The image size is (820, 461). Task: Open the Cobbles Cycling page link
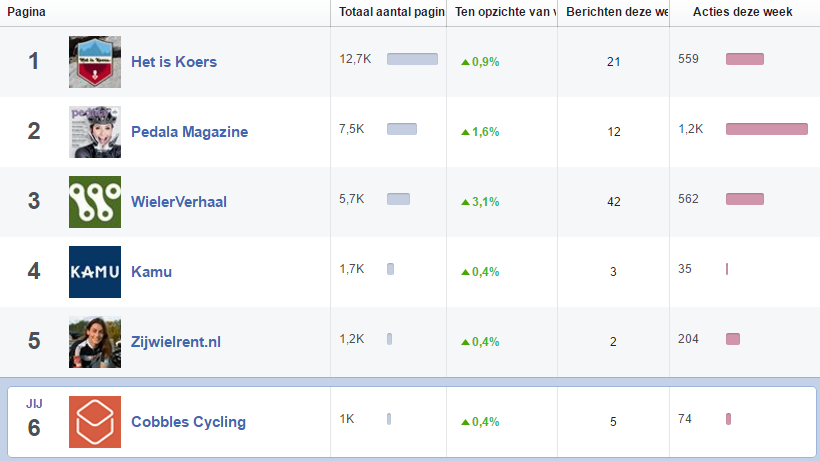click(x=188, y=422)
